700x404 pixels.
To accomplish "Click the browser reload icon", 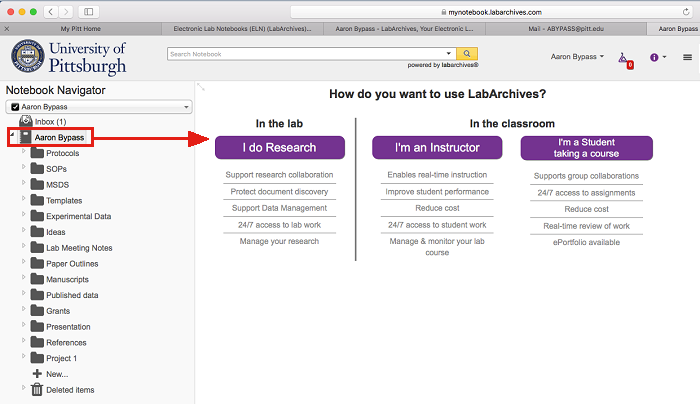I will pyautogui.click(x=686, y=12).
